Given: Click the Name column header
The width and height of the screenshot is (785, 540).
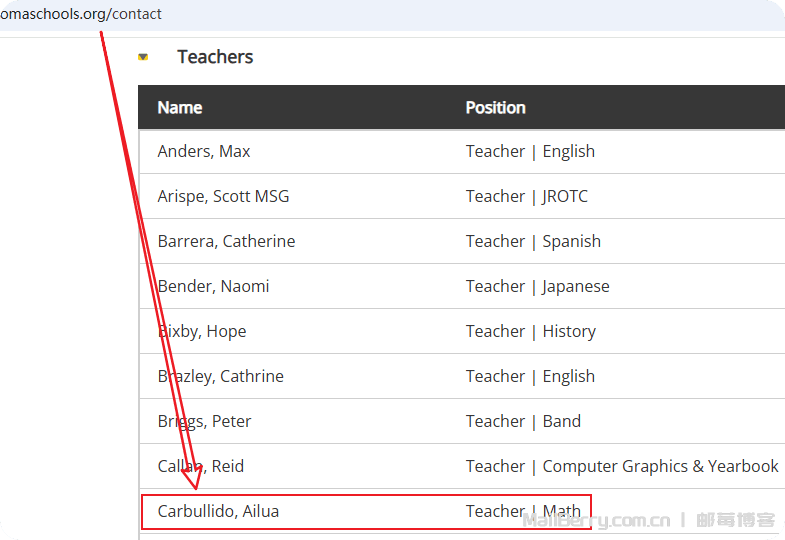Looking at the screenshot, I should click(180, 107).
